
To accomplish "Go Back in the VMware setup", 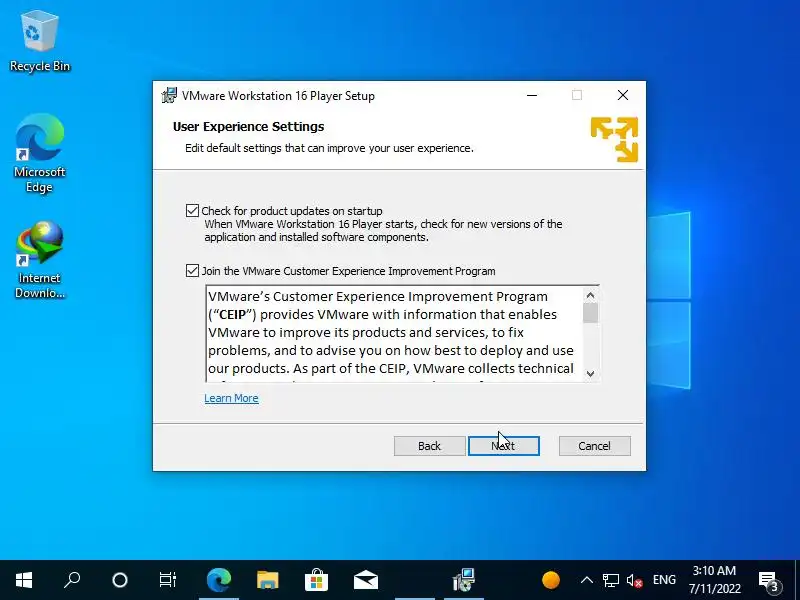I will pos(429,446).
